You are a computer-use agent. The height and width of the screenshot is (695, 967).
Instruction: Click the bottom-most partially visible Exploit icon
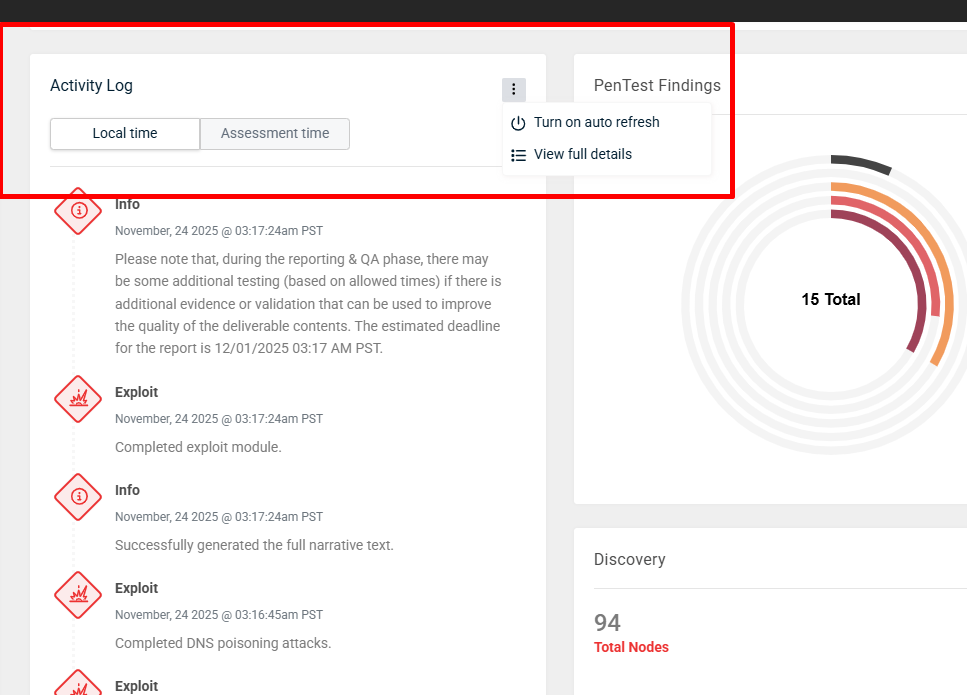click(78, 685)
